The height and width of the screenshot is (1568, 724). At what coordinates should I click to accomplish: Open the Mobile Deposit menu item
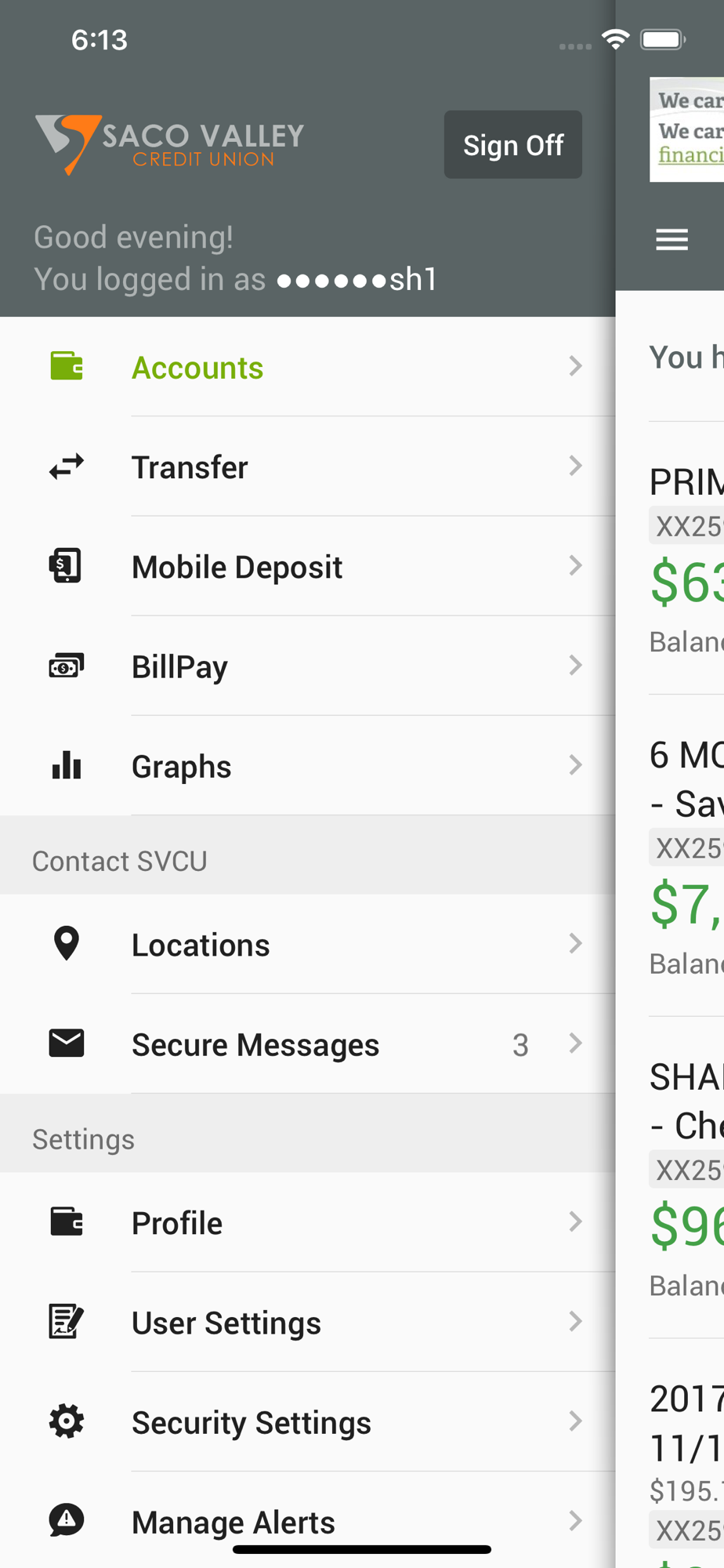point(307,566)
